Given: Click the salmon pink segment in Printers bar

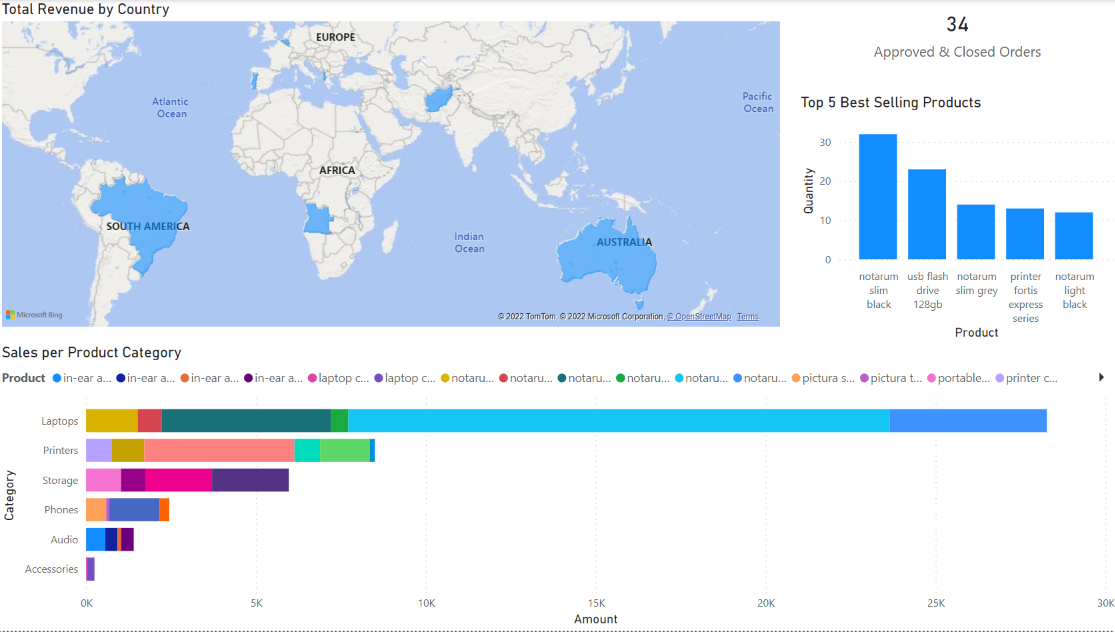Looking at the screenshot, I should tap(219, 451).
